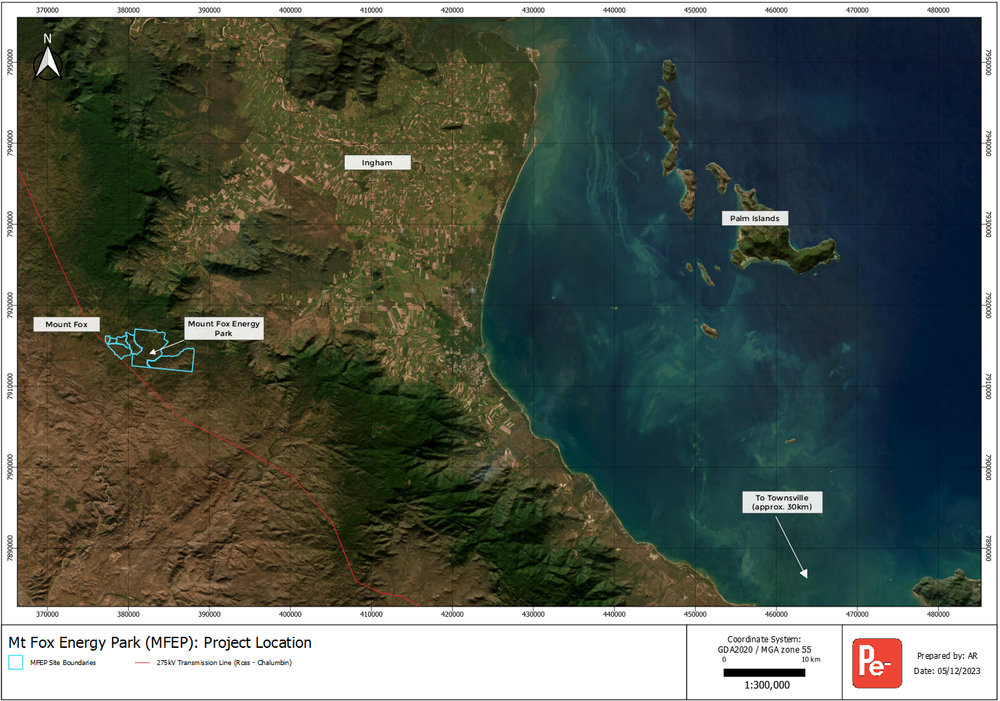1000x701 pixels.
Task: Select the Date: 05/12/2023 text
Action: [x=946, y=671]
